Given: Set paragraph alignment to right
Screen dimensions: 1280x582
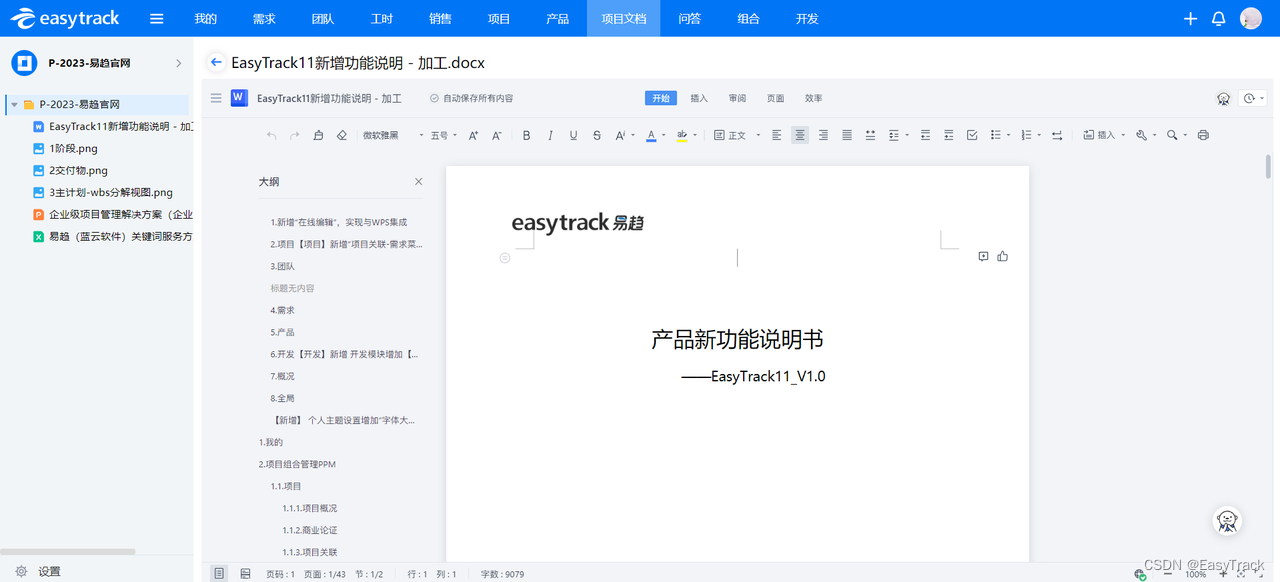Looking at the screenshot, I should (x=823, y=135).
